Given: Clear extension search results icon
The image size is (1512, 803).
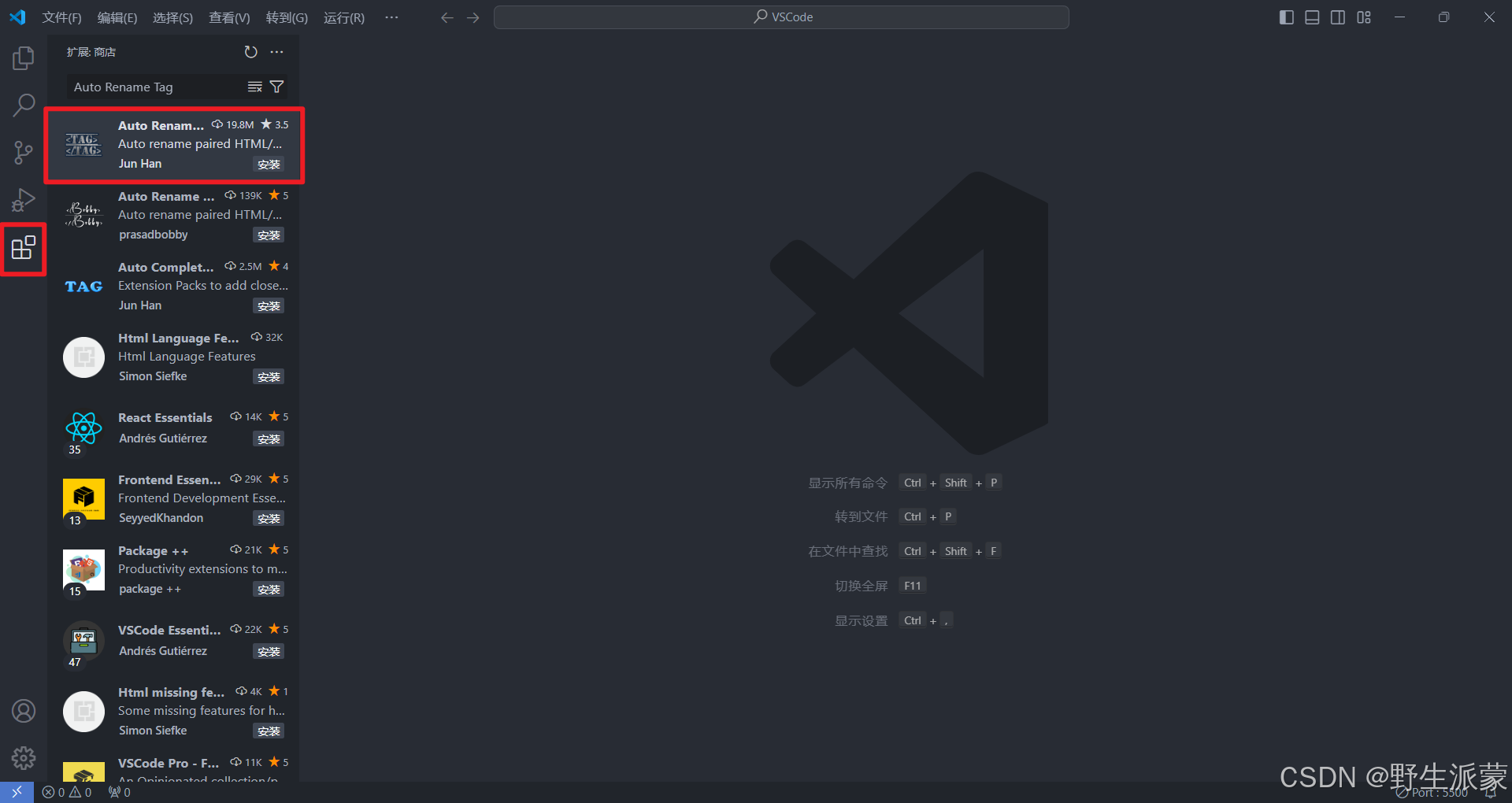Looking at the screenshot, I should [x=254, y=87].
